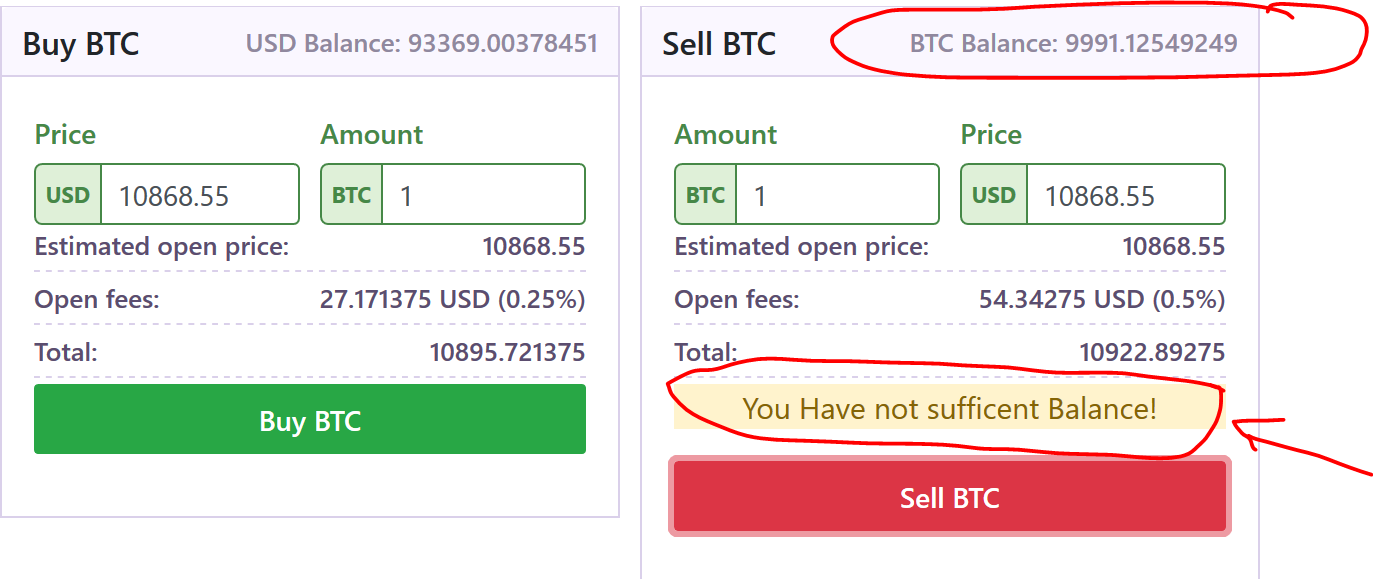Click the BTC prefix badge in Sell amount

click(x=706, y=195)
